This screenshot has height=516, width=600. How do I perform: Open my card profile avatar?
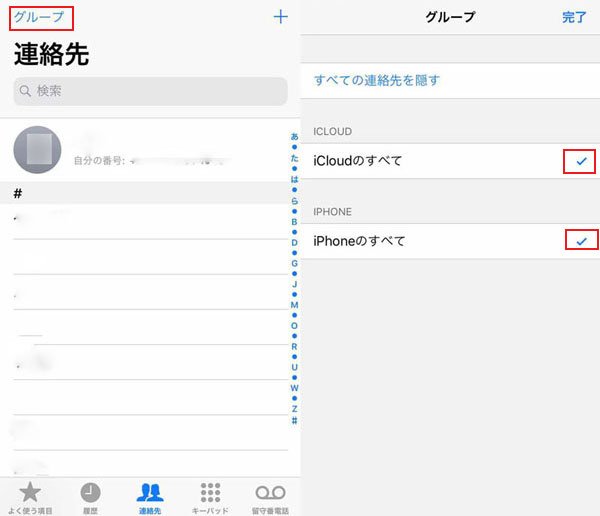[x=37, y=150]
